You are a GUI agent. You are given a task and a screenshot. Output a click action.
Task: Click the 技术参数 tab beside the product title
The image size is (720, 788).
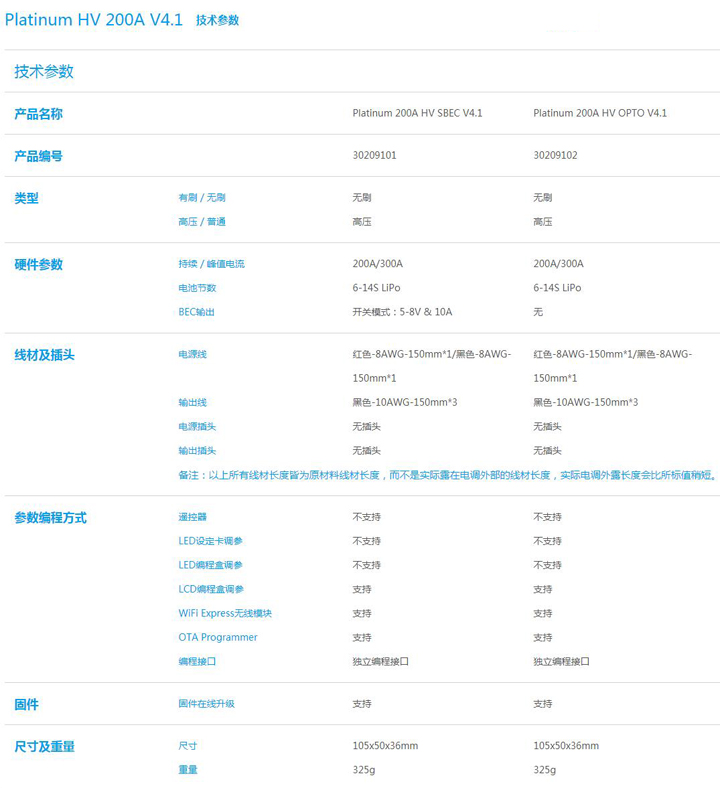pos(217,20)
